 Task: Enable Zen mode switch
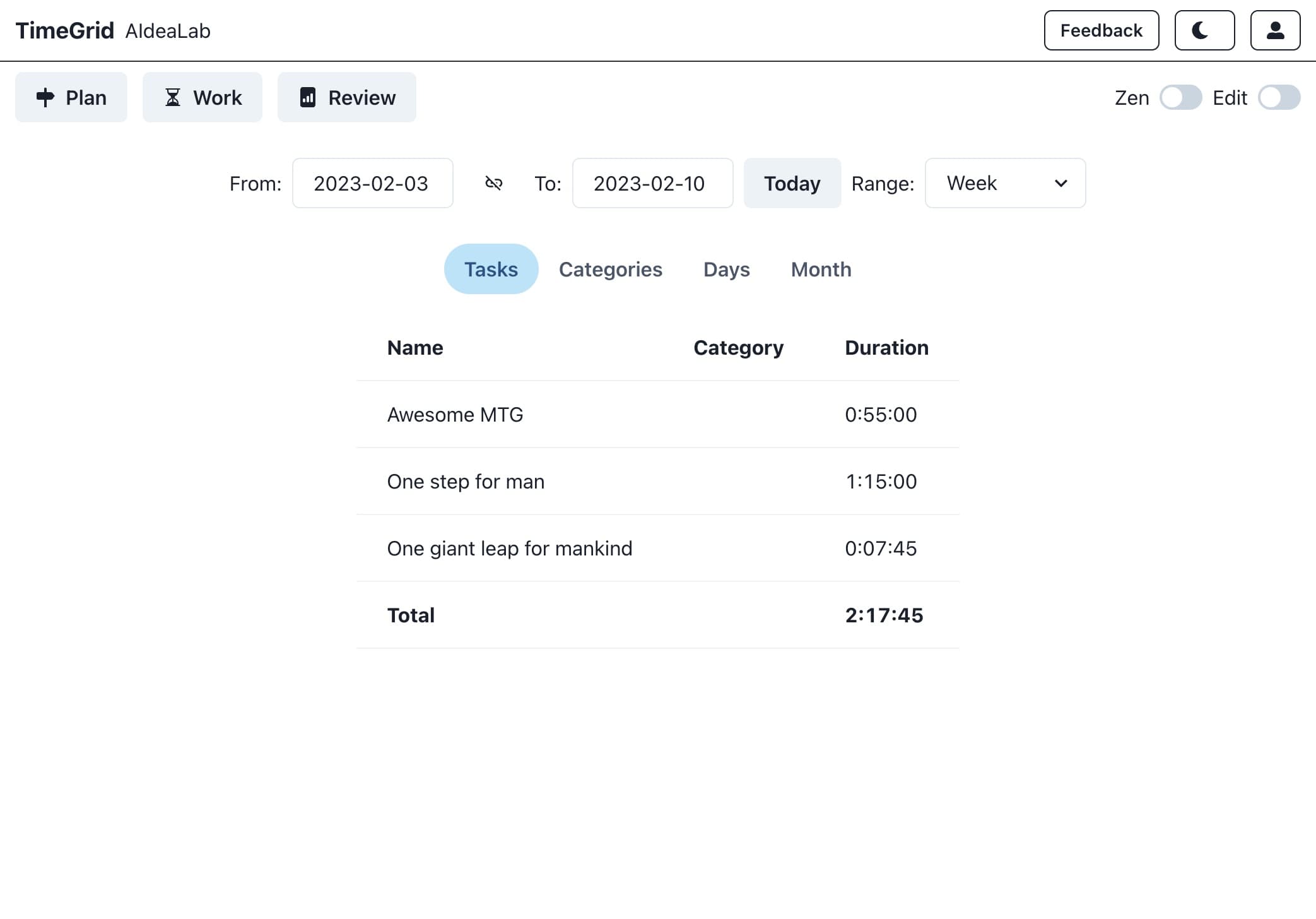[1180, 97]
